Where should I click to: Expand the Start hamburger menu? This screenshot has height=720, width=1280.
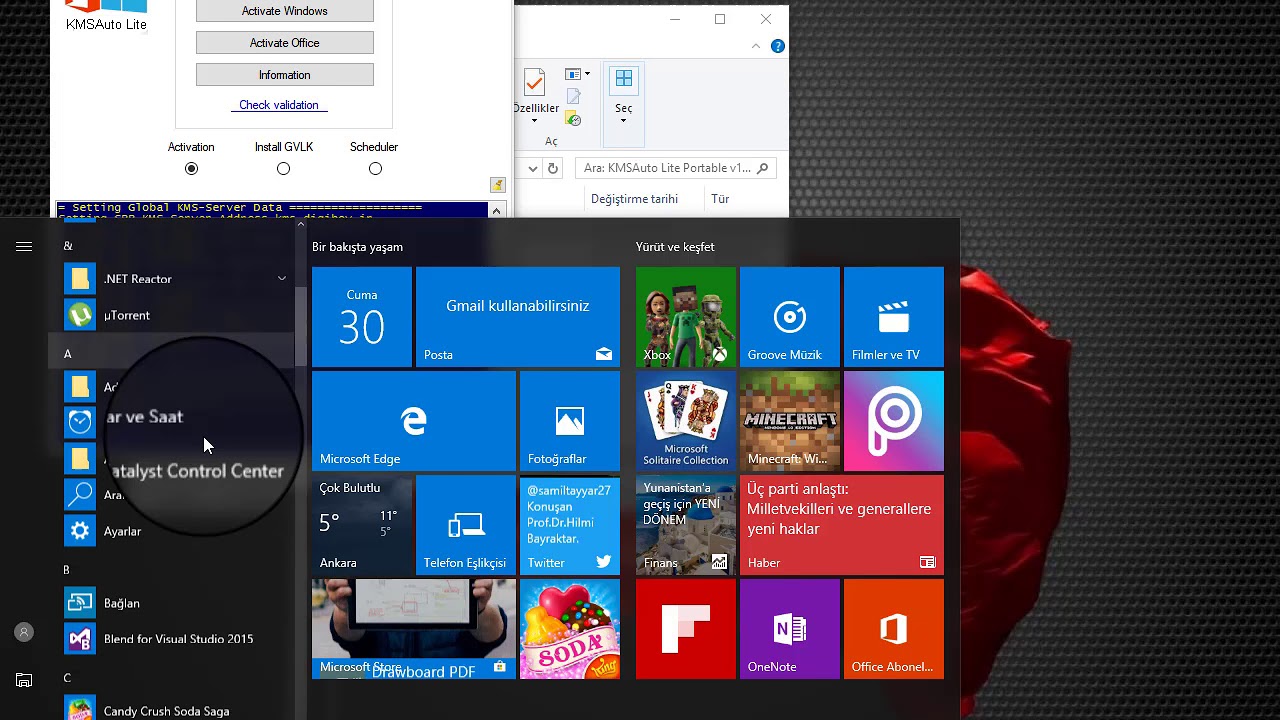pos(24,246)
